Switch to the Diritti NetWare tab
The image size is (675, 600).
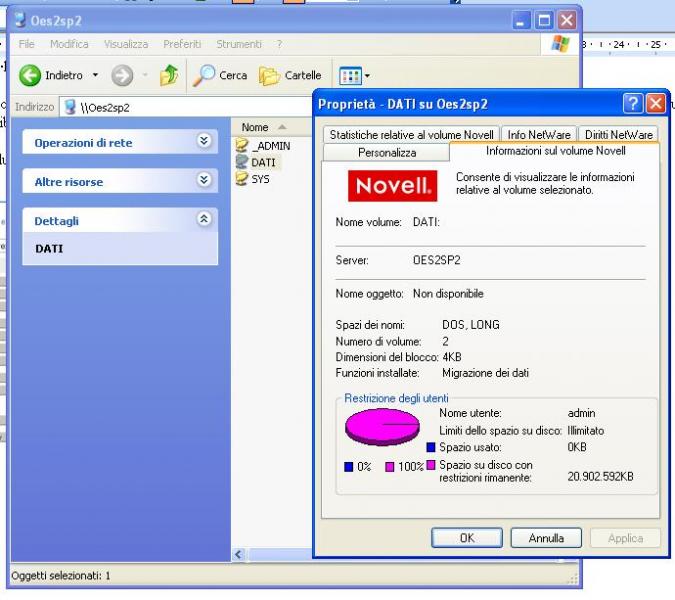[x=618, y=135]
